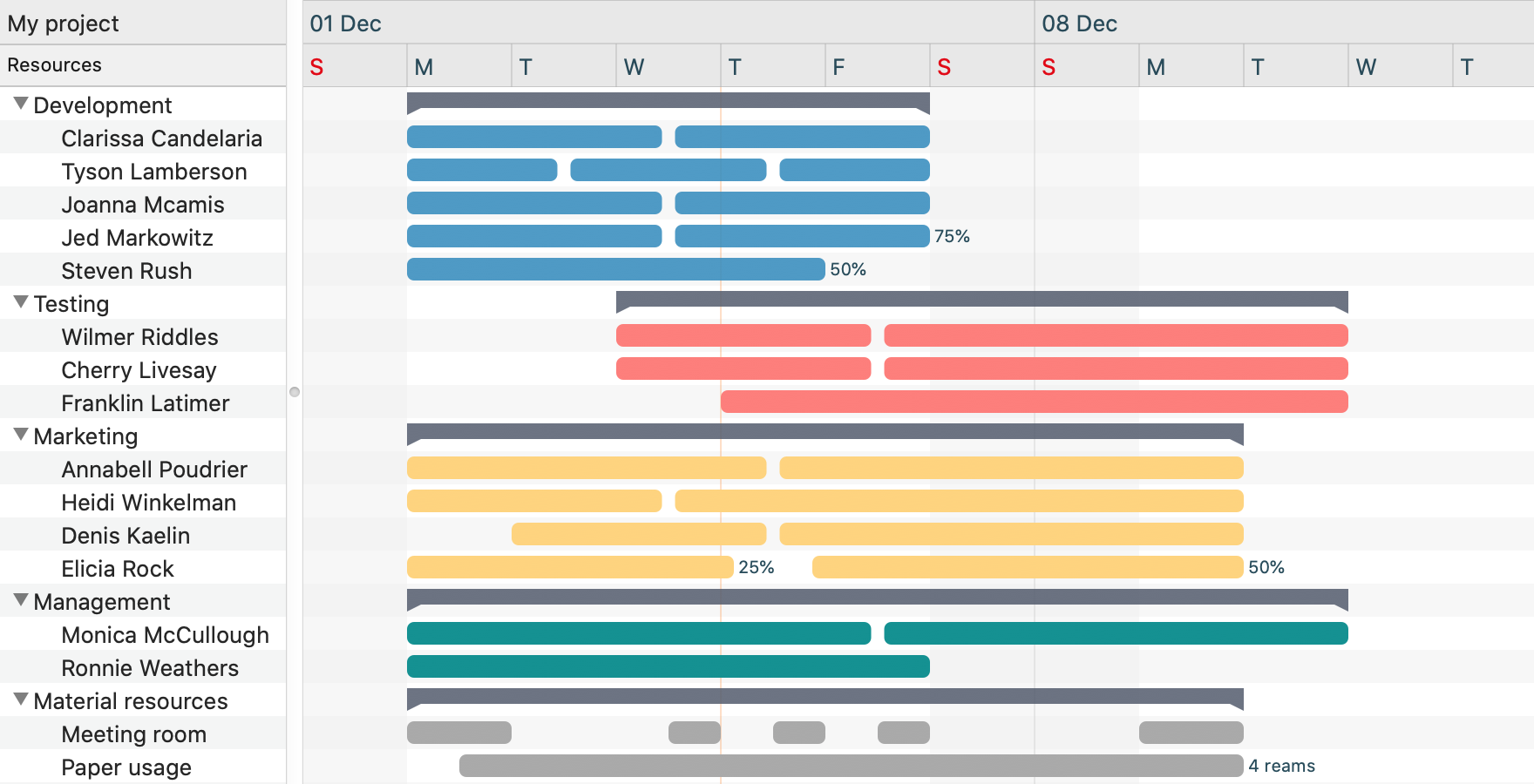Select Tyson Lamberson in resource list
Screen dimensions: 1534x784
coord(153,172)
